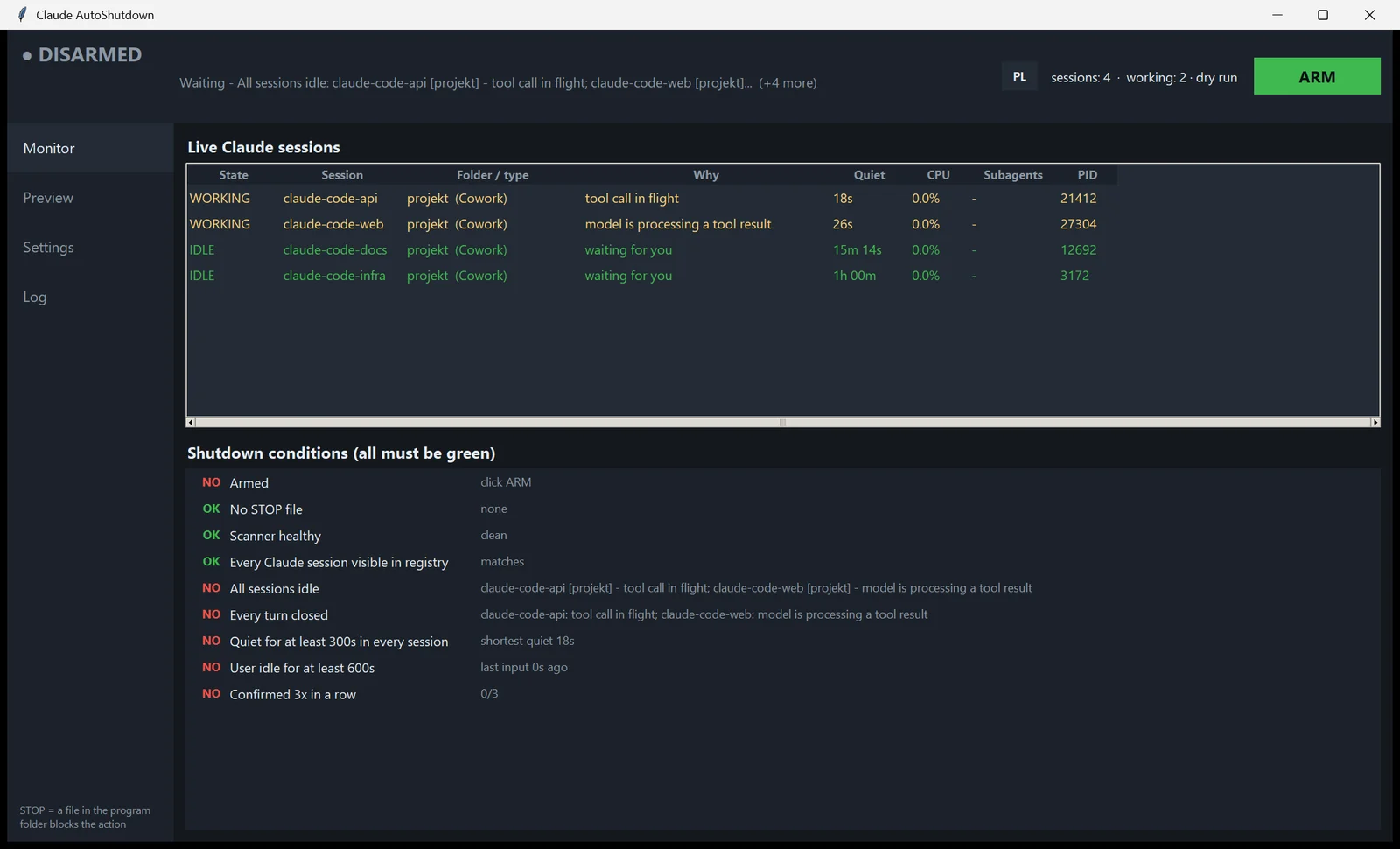Click the "Armed" shutdown condition
Viewport: 1400px width, 849px height.
point(248,483)
